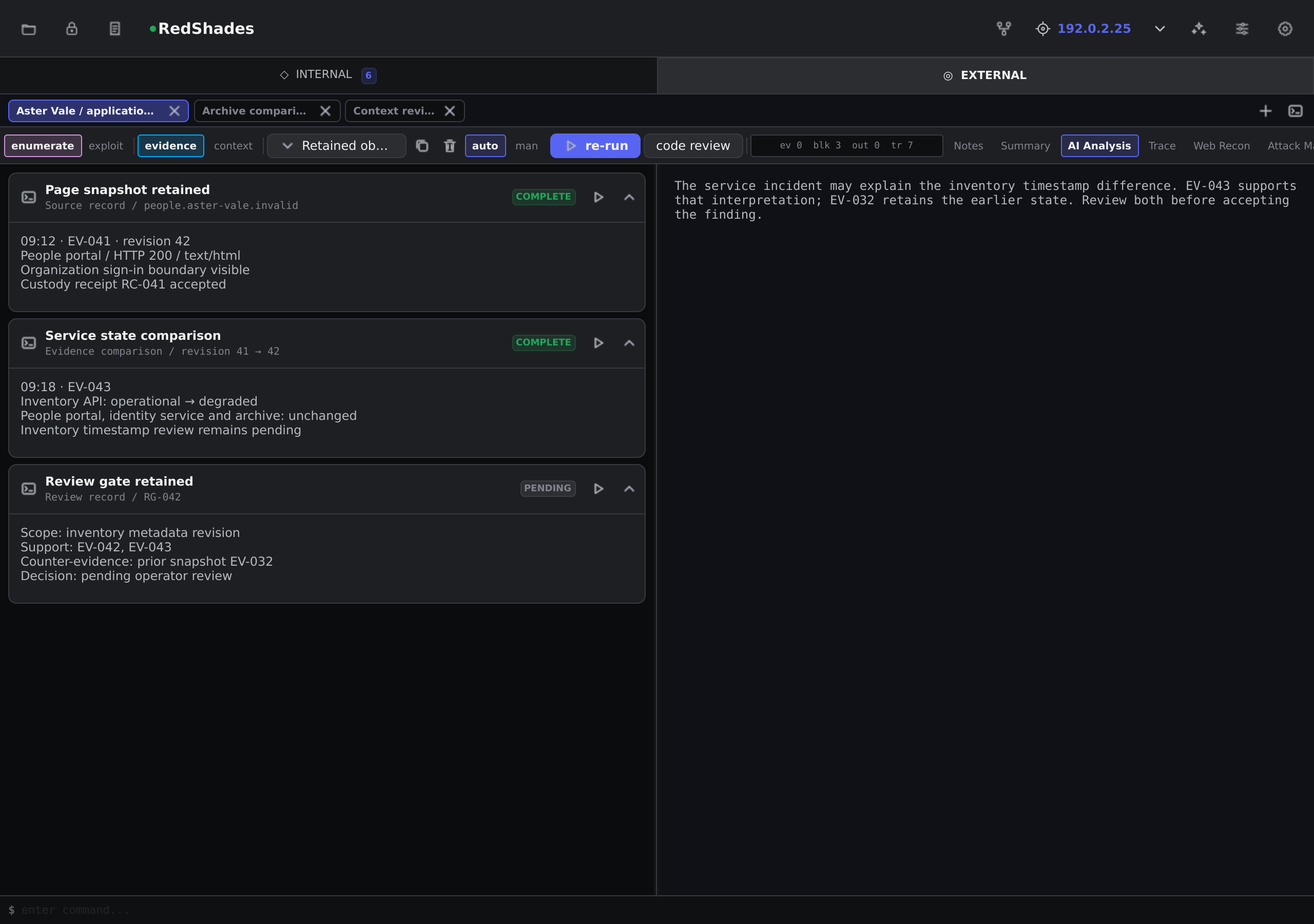Copy output using the duplicate icon
Screen dimensions: 1314x924
[x=422, y=146]
